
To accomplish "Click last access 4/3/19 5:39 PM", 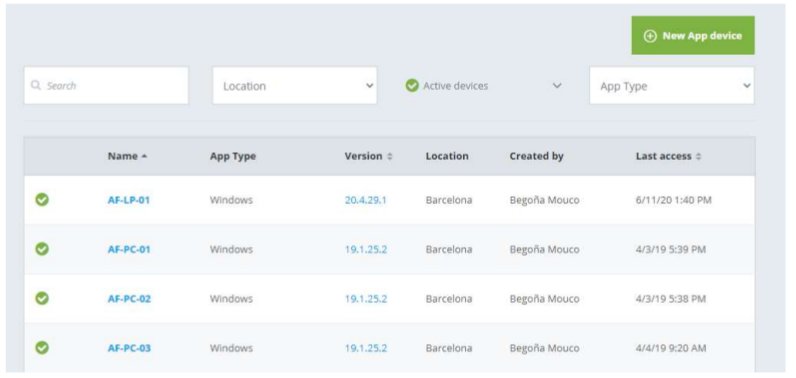I will (671, 250).
